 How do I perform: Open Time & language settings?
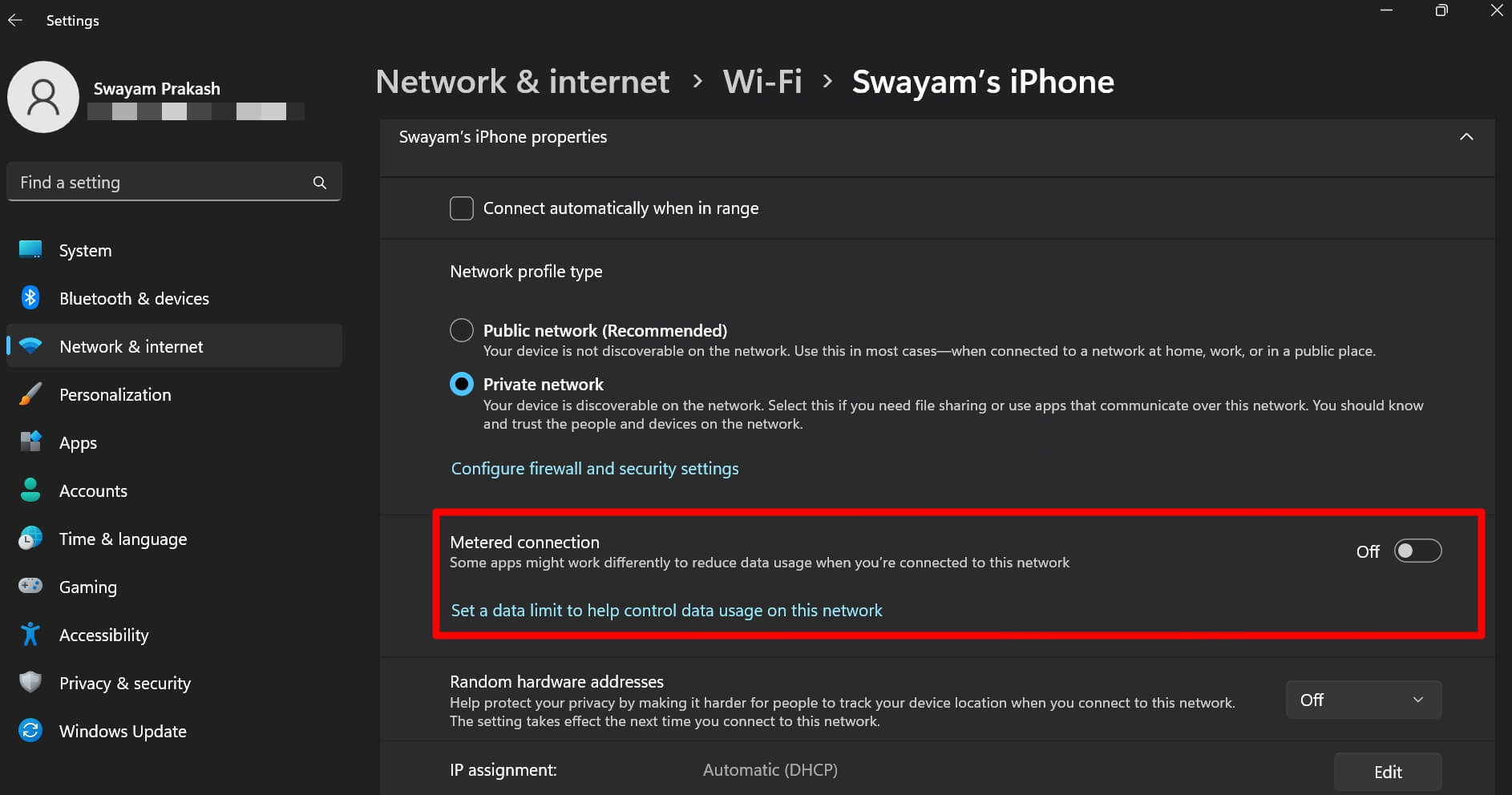click(x=123, y=539)
